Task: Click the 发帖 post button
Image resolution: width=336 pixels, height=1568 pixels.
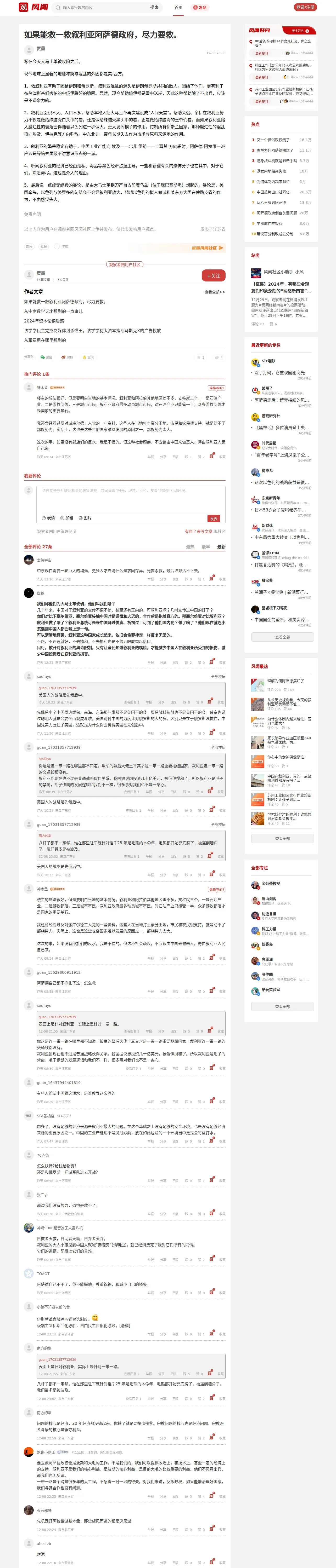Action: (200, 7)
